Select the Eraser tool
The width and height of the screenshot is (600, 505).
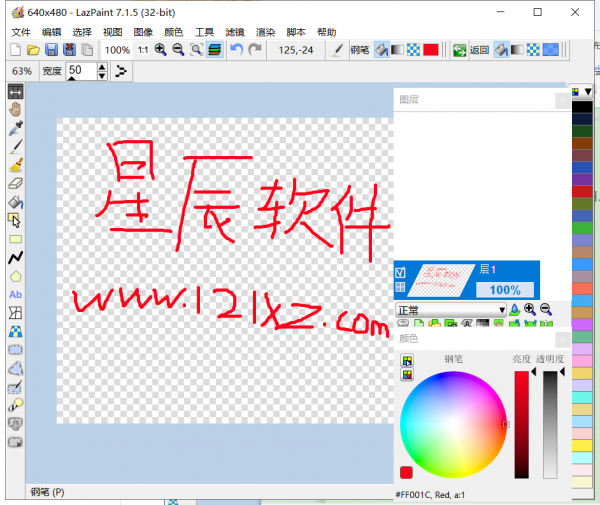pos(15,184)
